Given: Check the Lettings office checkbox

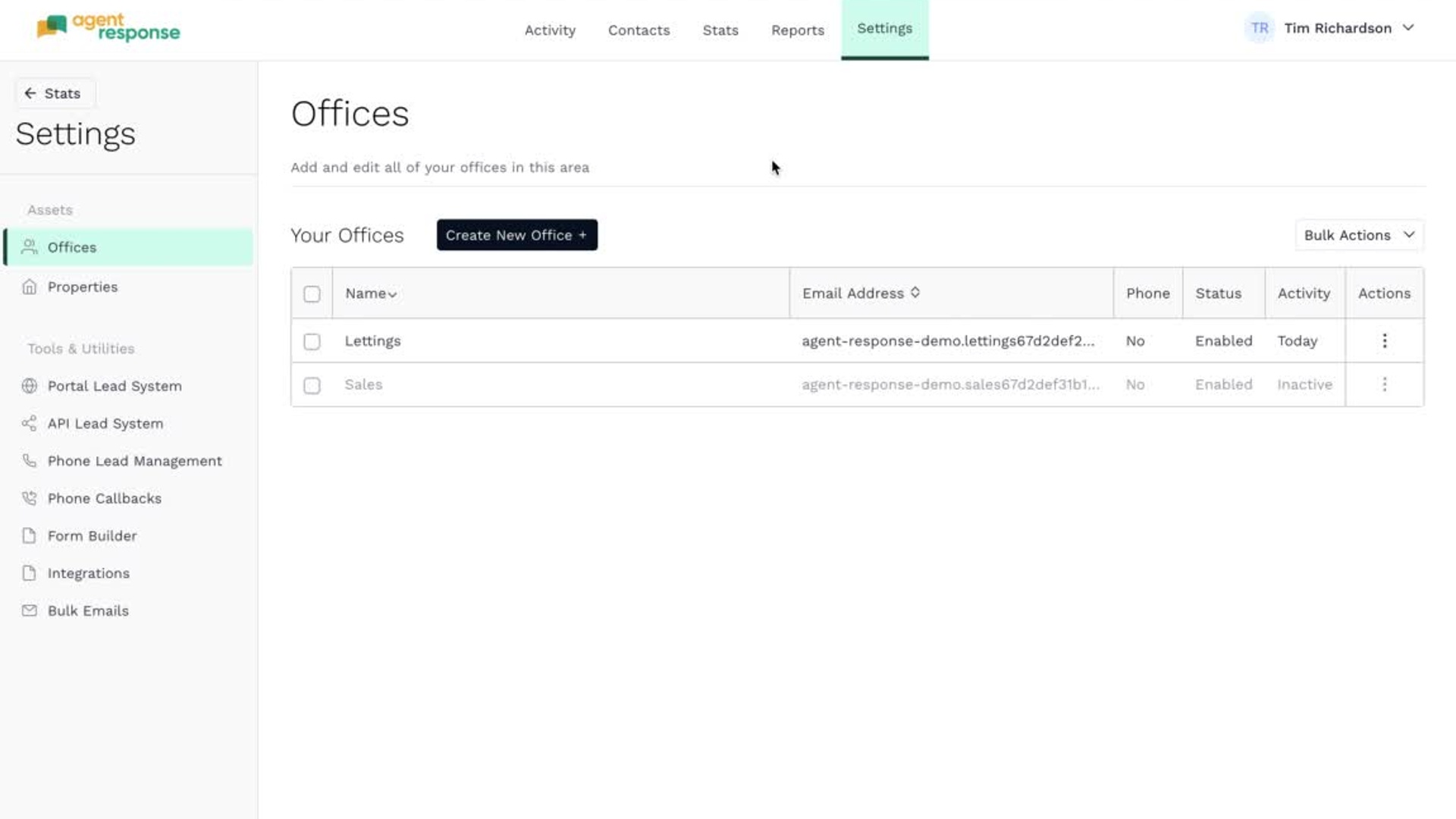Looking at the screenshot, I should pyautogui.click(x=312, y=342).
